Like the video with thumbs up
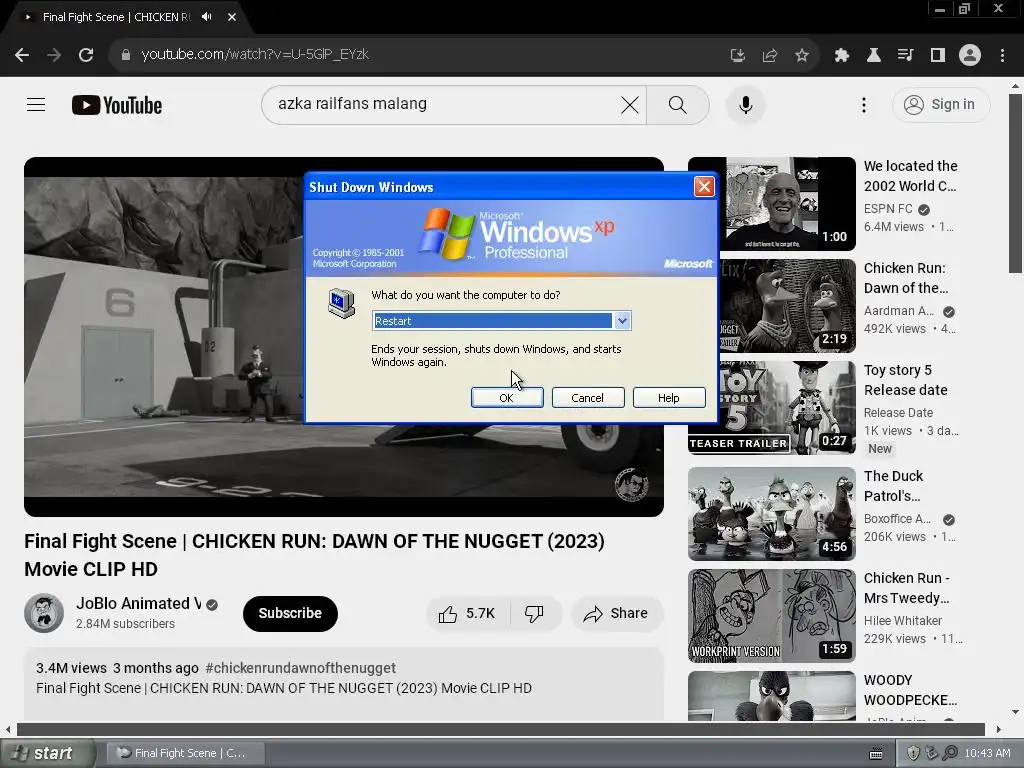The image size is (1024, 768). 467,614
